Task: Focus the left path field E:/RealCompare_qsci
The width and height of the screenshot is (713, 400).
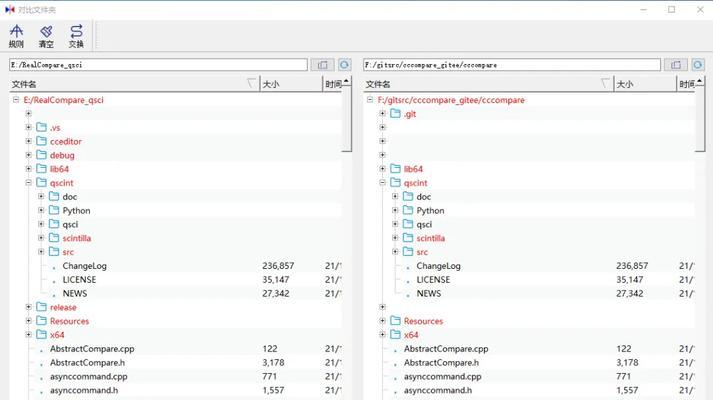Action: coord(158,65)
